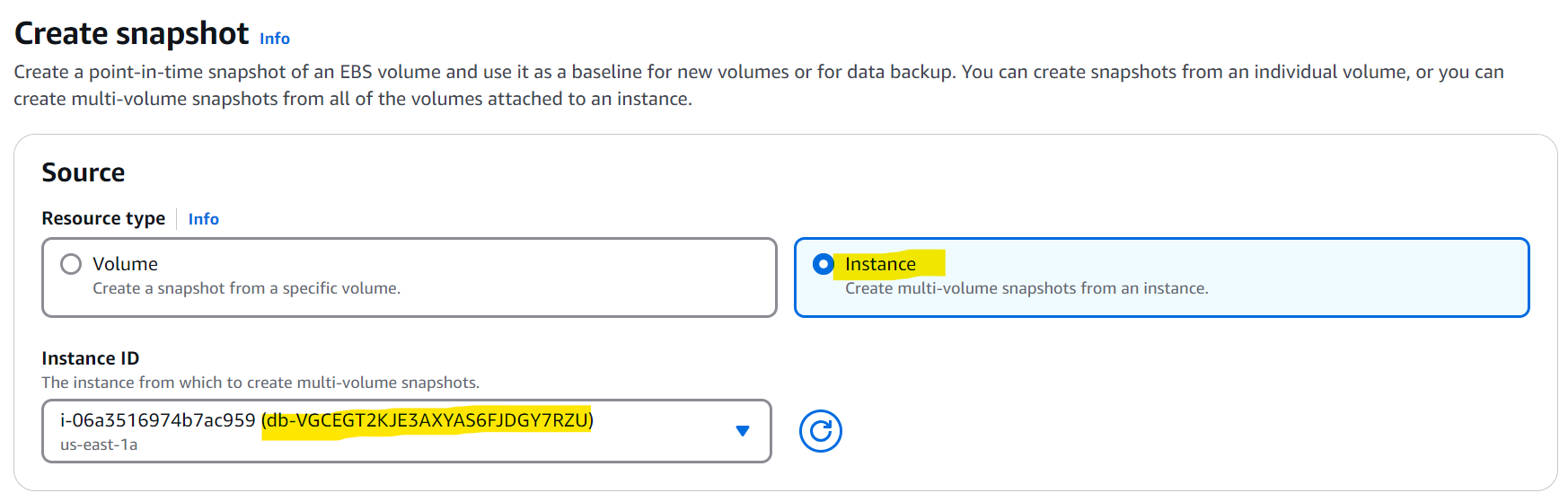The image size is (1568, 502).
Task: Click the 'Resource type' label
Action: [103, 218]
